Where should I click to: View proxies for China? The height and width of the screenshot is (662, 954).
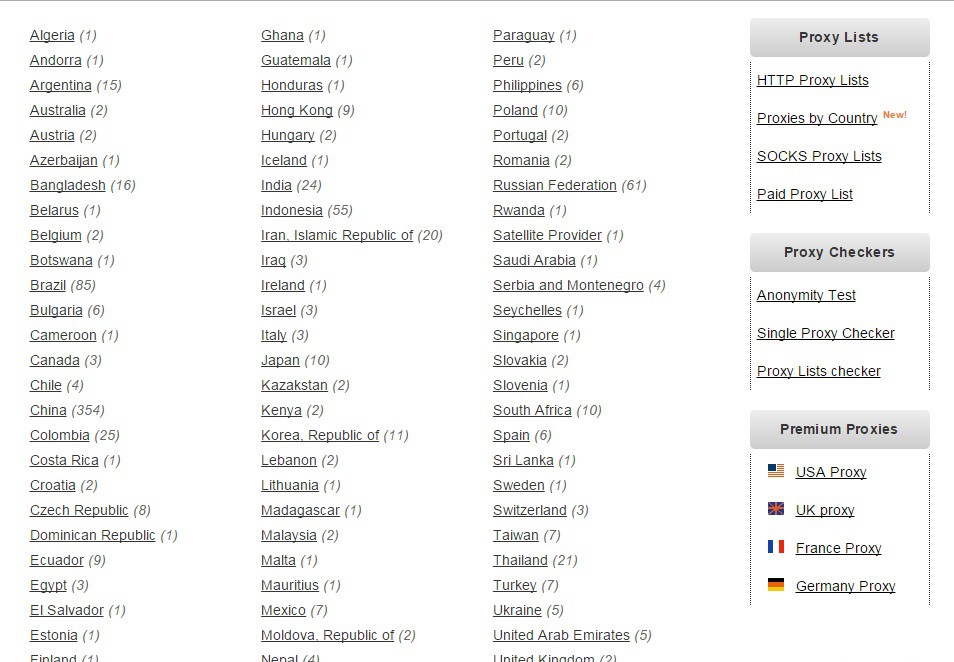48,410
